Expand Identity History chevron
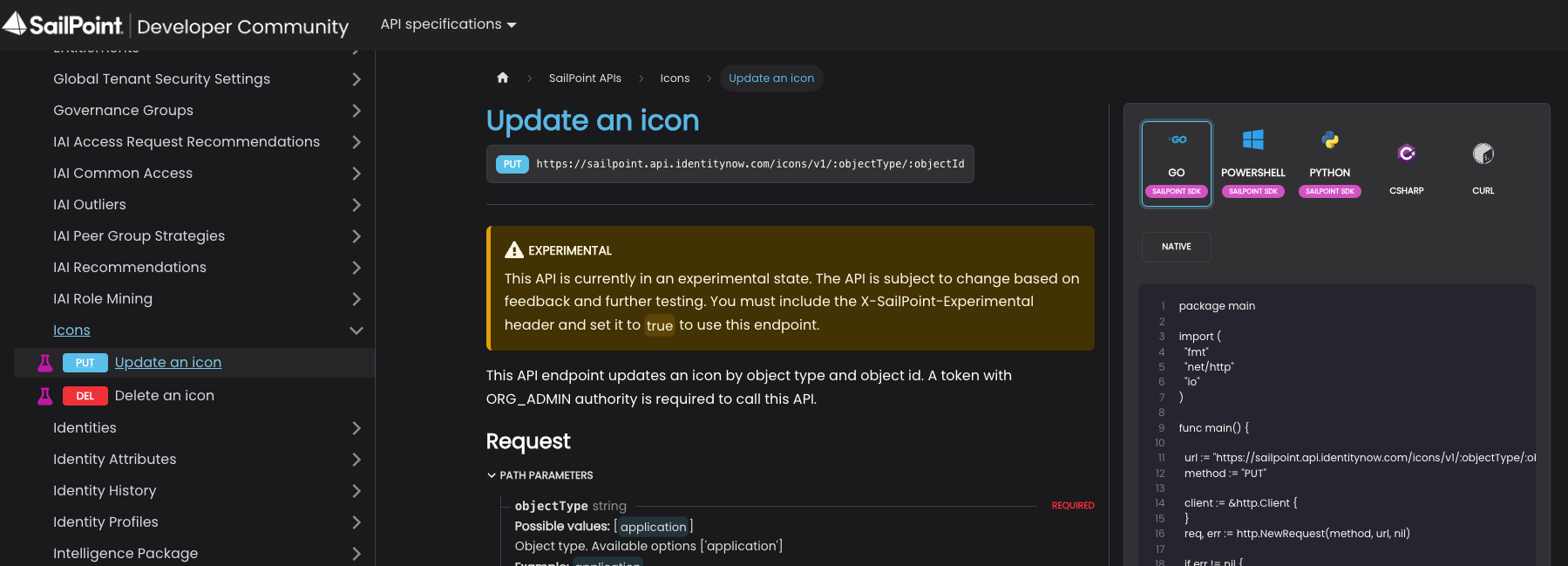Viewport: 1568px width, 566px height. 356,491
